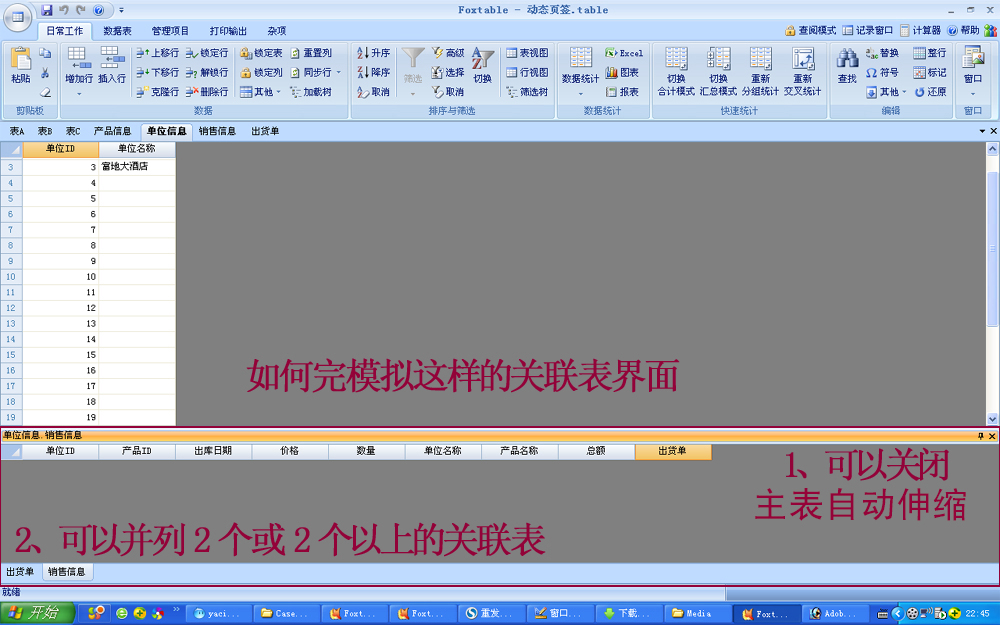Move the row up with 上移行
This screenshot has width=1000, height=625.
point(158,53)
